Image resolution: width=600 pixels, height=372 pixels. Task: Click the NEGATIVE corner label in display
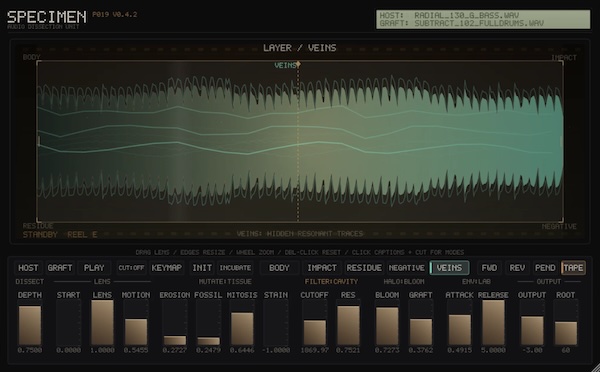[559, 227]
